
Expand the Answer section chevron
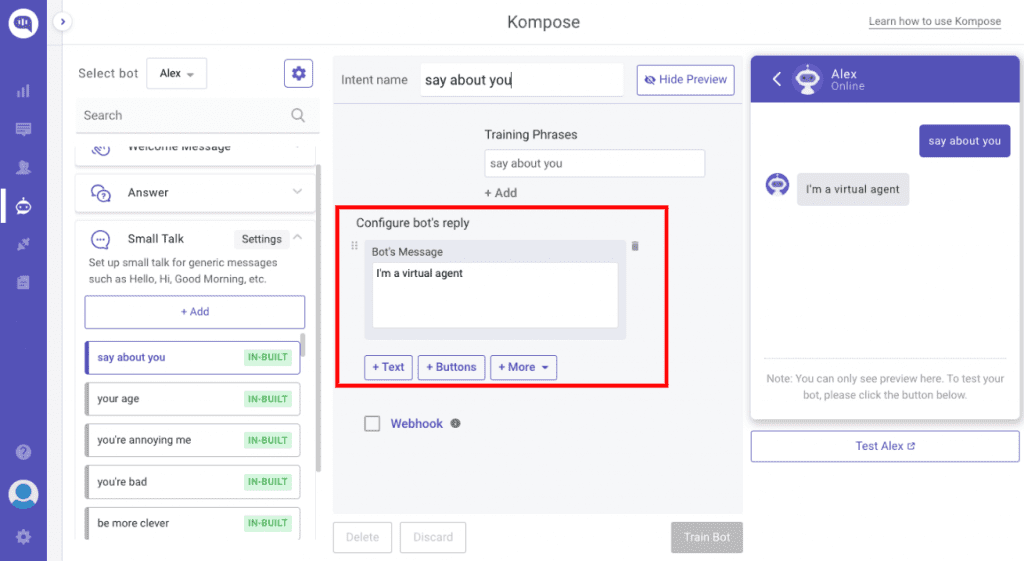[297, 192]
